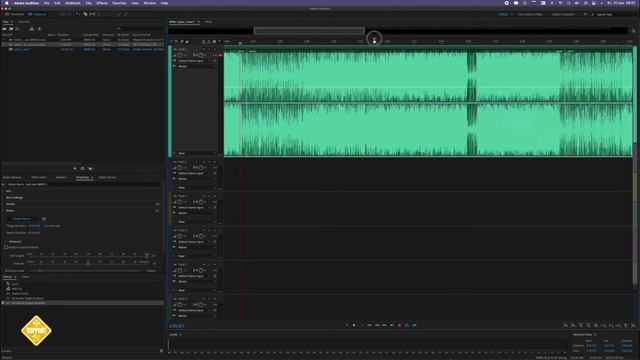Show EQ view in track controls
This screenshot has width=640, height=360.
[x=187, y=42]
